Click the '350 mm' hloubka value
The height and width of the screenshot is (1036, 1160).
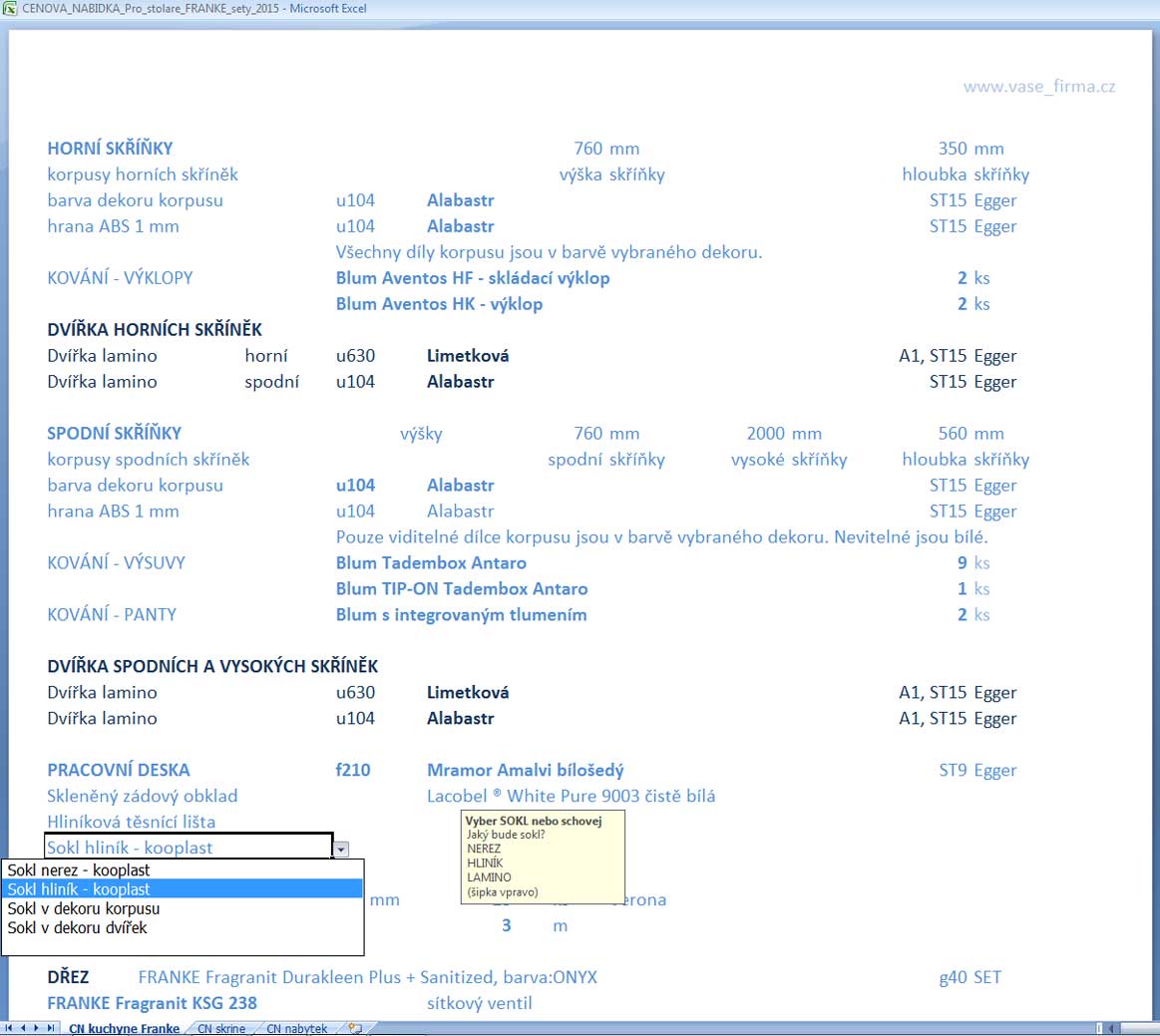pos(971,149)
